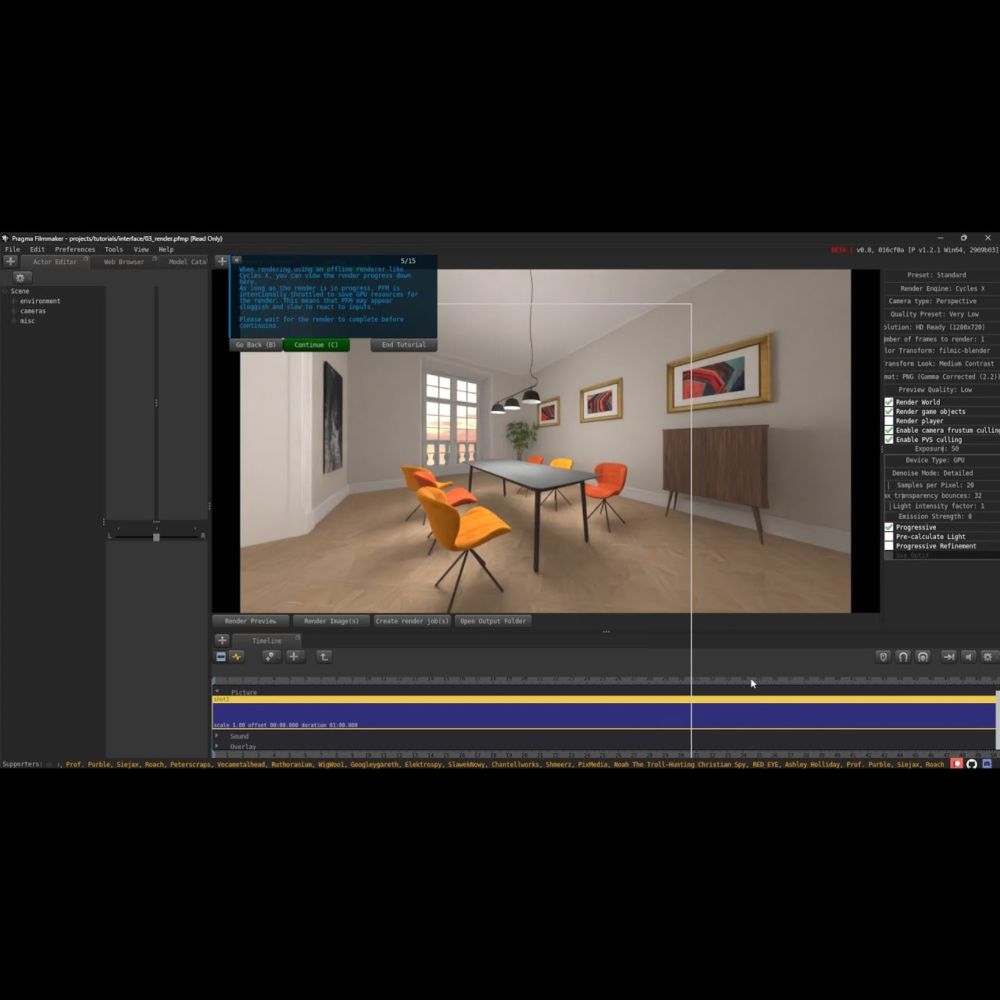The width and height of the screenshot is (1000, 1000).
Task: Click the plus button left of Actor Editor tab
Action: [10, 261]
